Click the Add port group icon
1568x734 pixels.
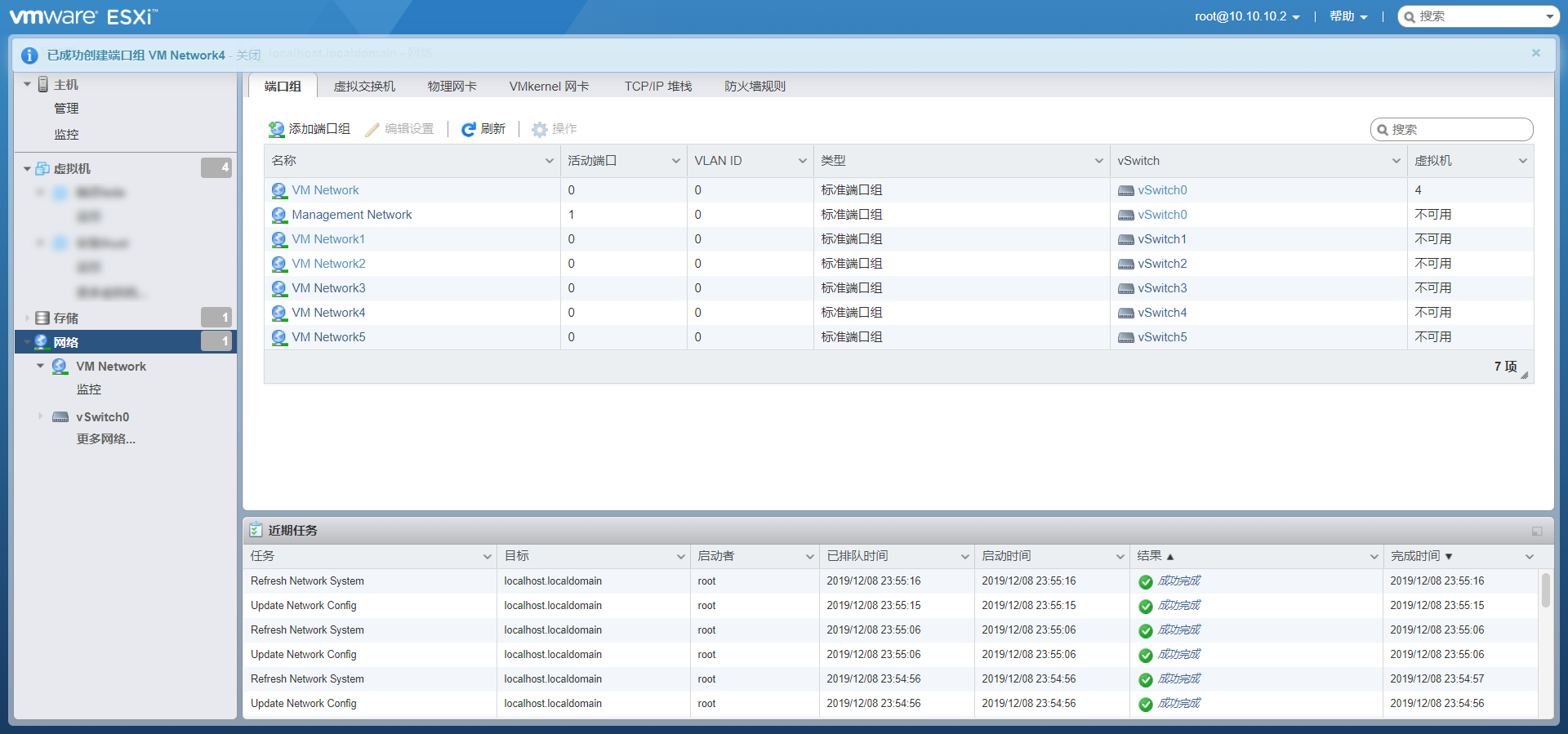277,129
